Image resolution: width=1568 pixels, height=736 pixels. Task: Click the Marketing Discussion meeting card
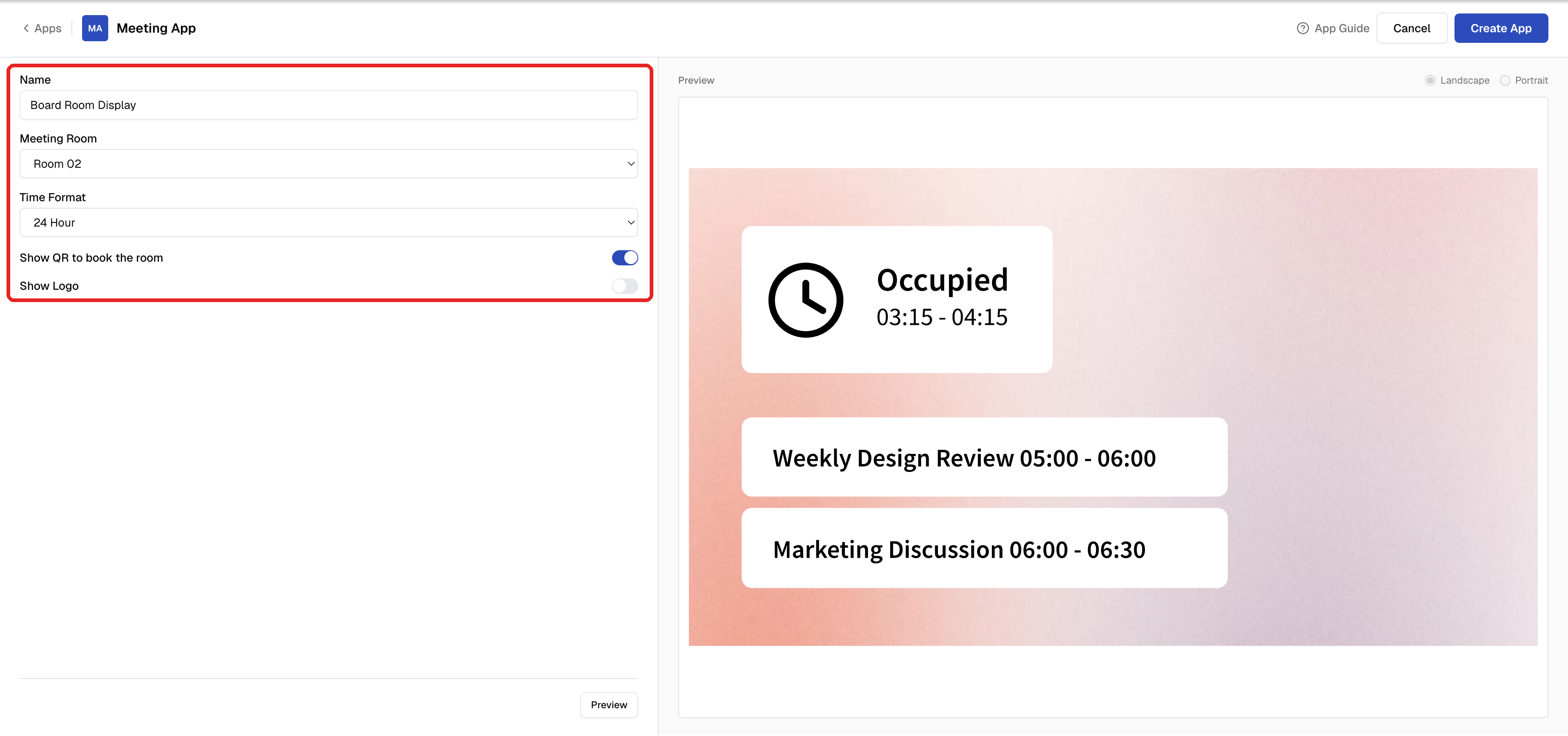pyautogui.click(x=984, y=548)
